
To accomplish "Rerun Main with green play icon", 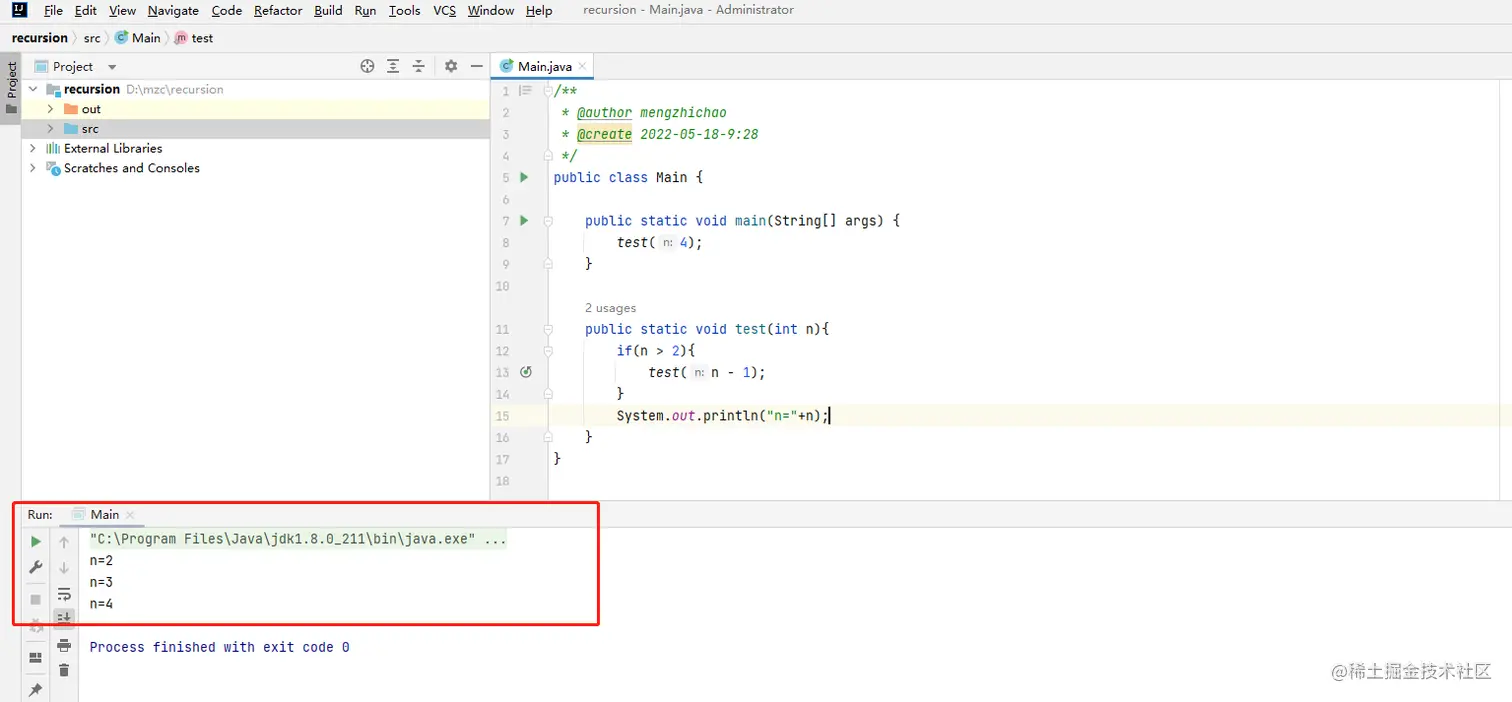I will pyautogui.click(x=36, y=541).
